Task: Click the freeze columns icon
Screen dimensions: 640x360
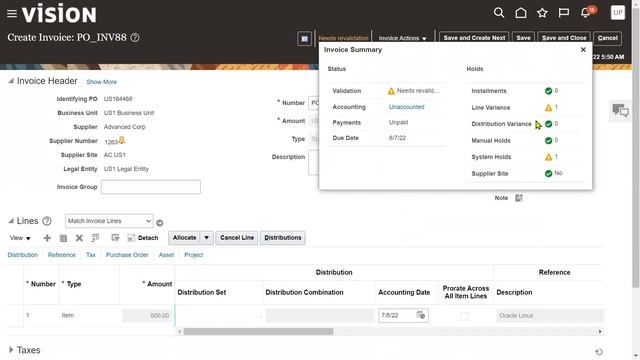Action: click(95, 238)
